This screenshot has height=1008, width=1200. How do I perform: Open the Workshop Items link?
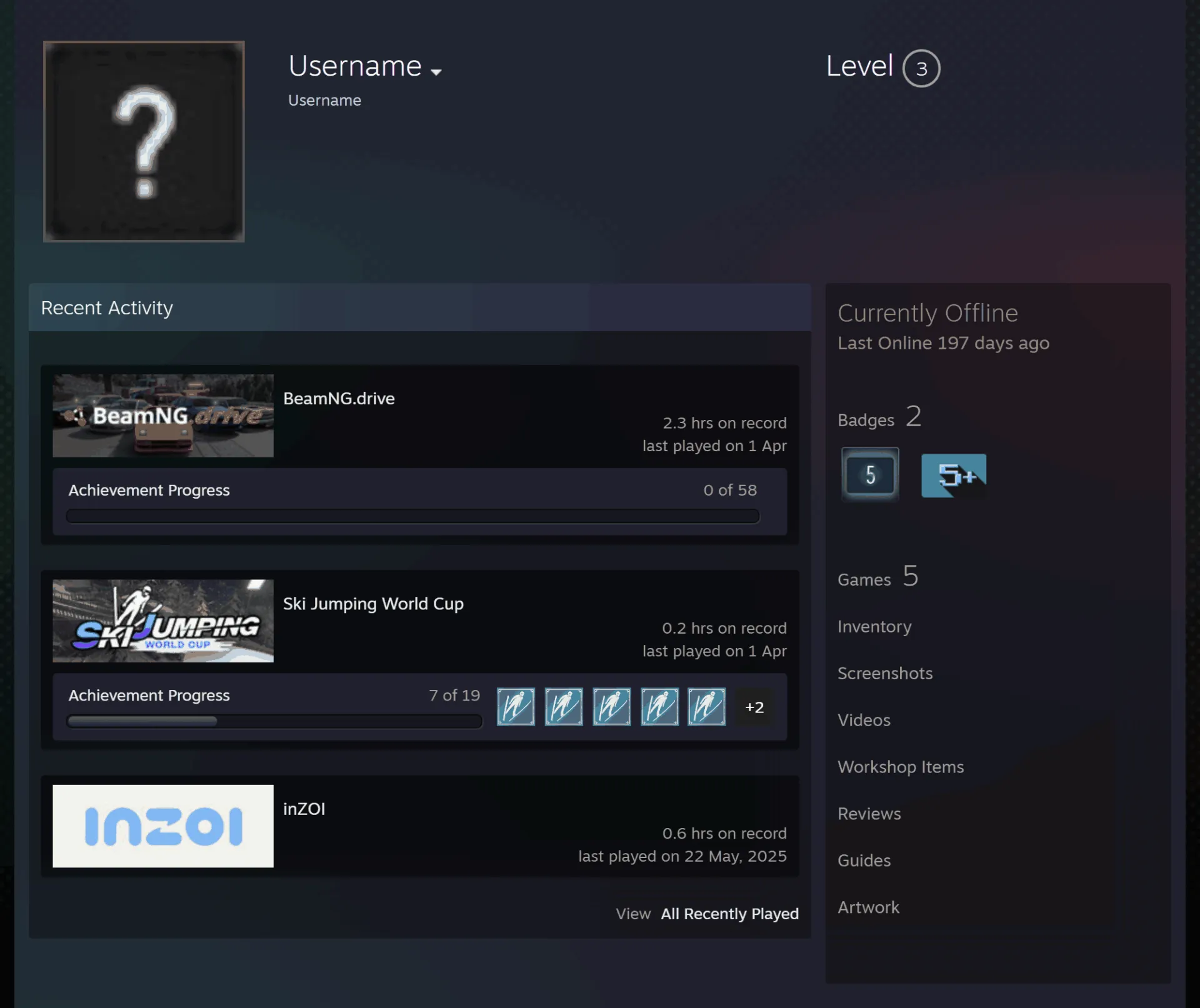click(901, 767)
